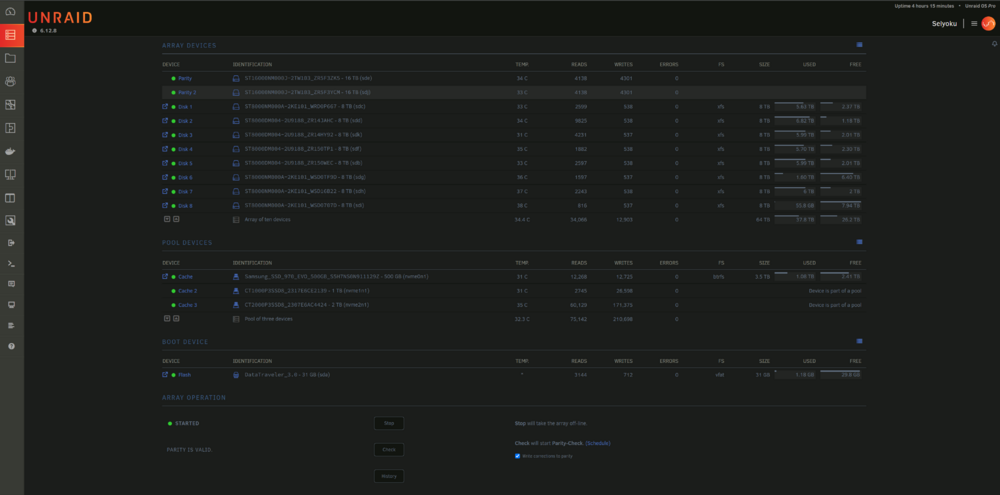Click the drive icon beside Disk 4 identification
This screenshot has height=495, width=1000.
tap(236, 149)
